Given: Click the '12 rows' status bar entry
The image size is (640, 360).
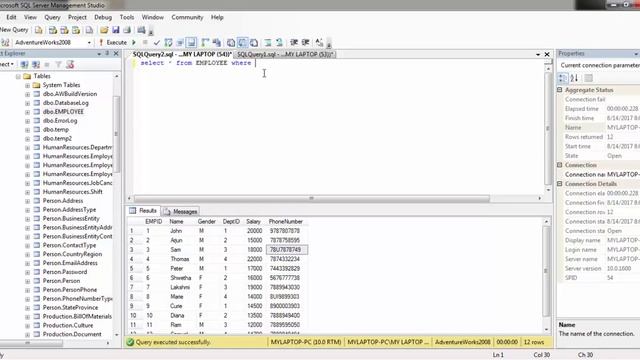Looking at the screenshot, I should click(x=534, y=342).
